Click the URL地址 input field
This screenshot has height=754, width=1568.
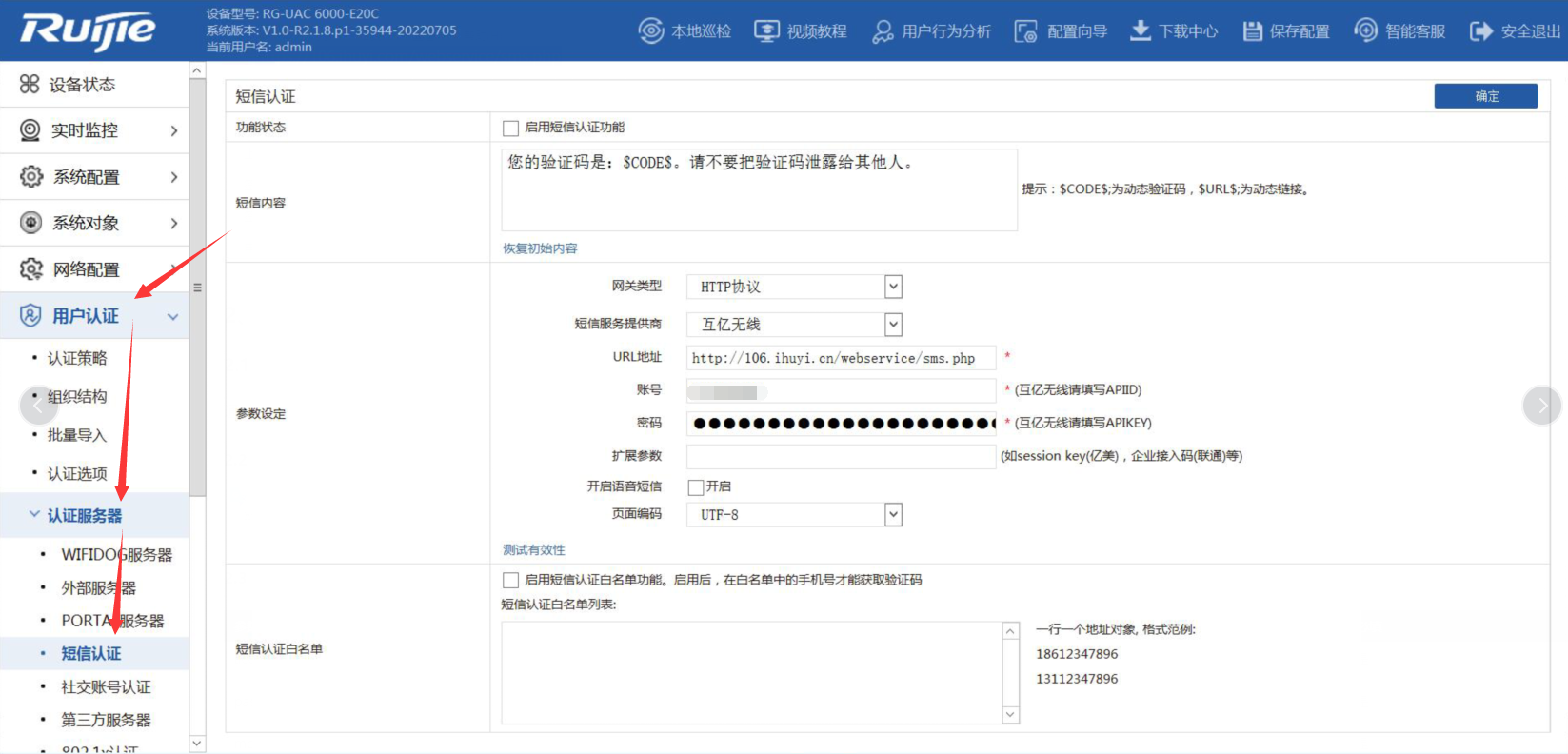[x=841, y=358]
